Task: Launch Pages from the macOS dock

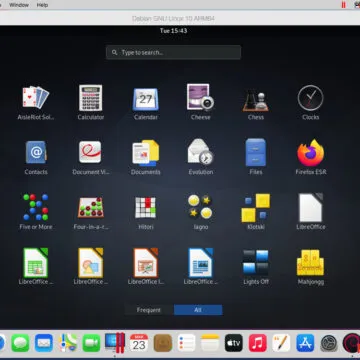Action: [281, 343]
